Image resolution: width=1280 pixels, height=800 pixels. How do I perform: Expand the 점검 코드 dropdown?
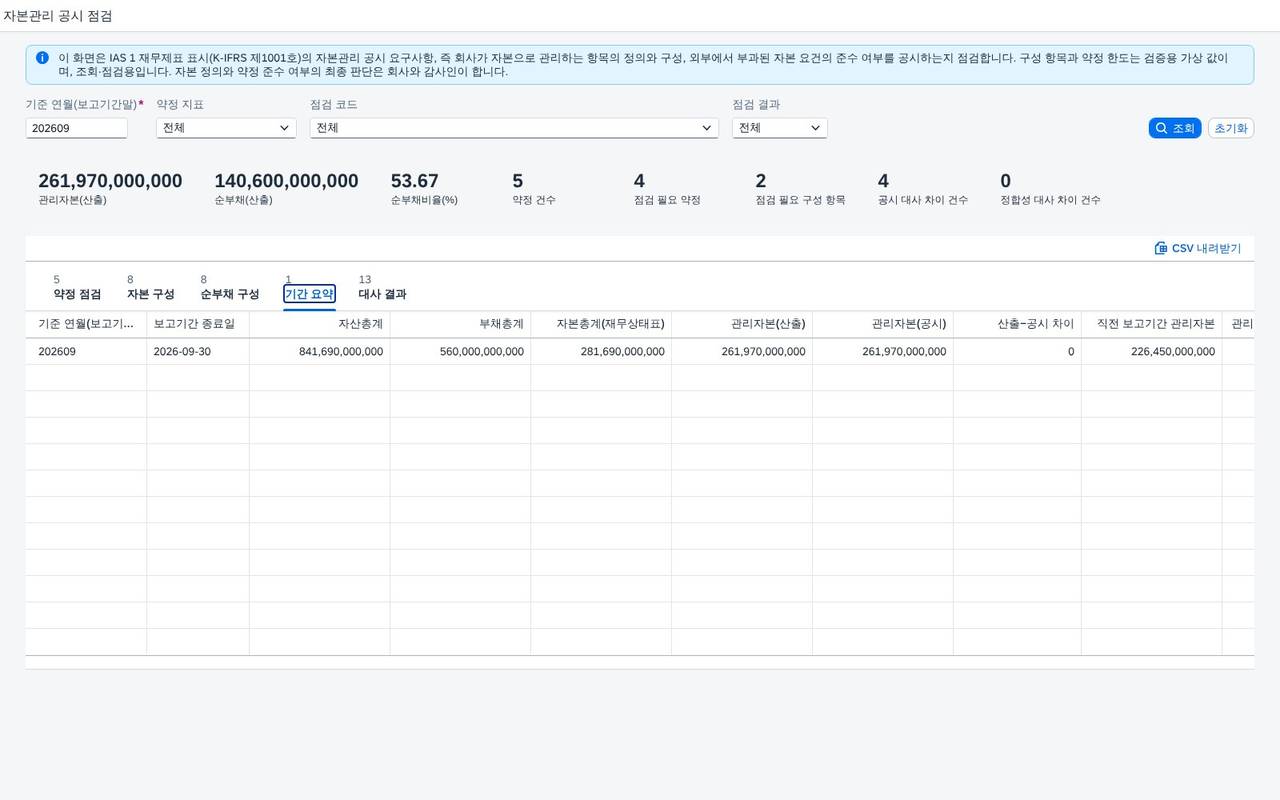click(514, 128)
